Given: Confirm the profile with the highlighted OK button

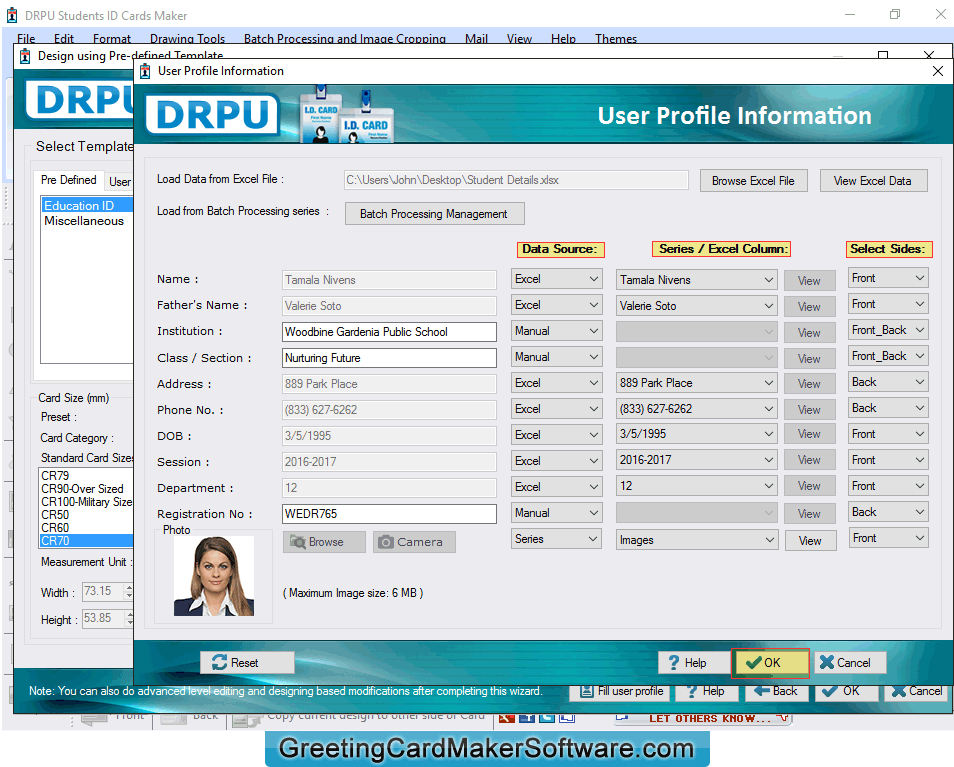Looking at the screenshot, I should click(770, 662).
